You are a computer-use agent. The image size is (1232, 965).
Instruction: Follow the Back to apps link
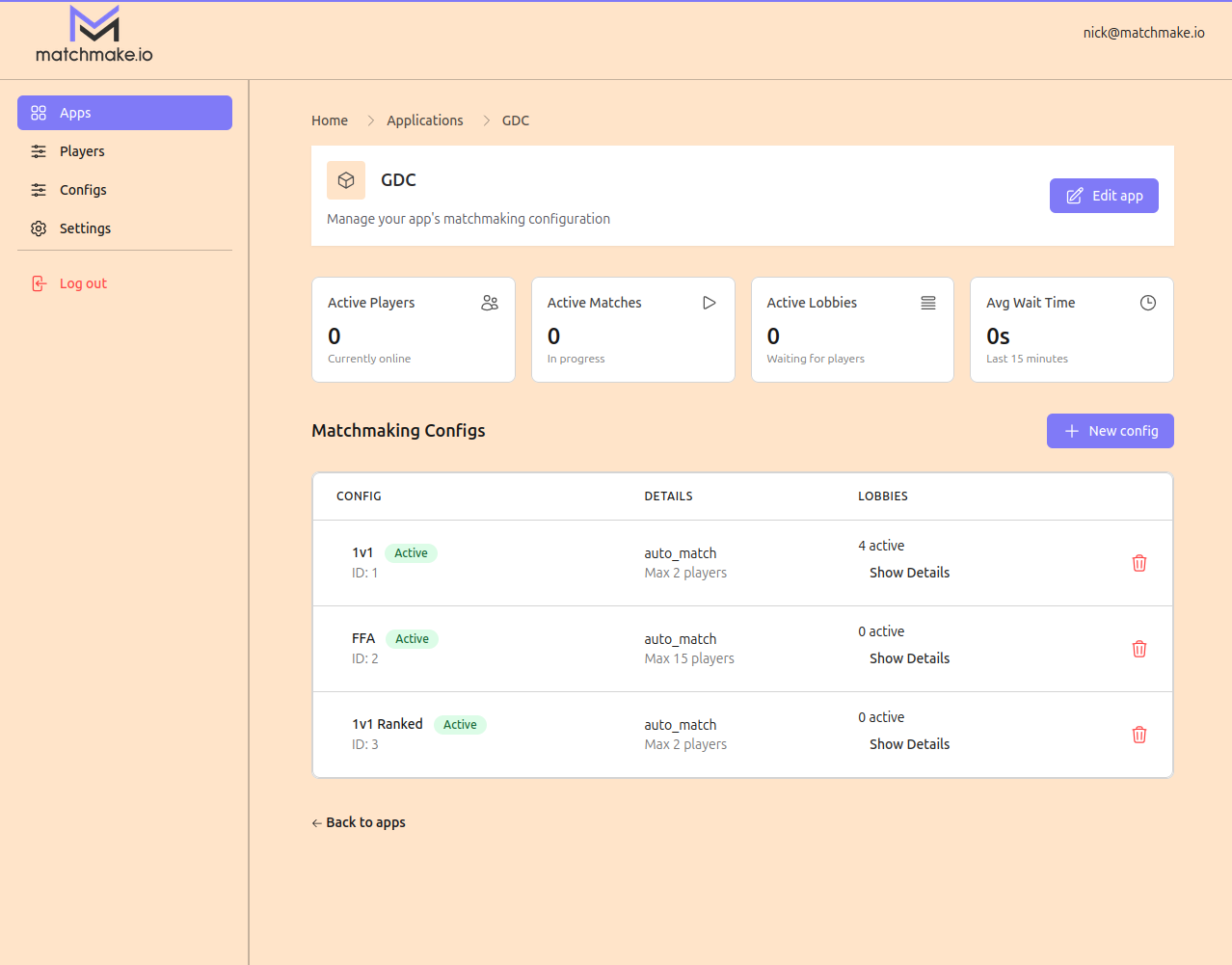point(358,821)
